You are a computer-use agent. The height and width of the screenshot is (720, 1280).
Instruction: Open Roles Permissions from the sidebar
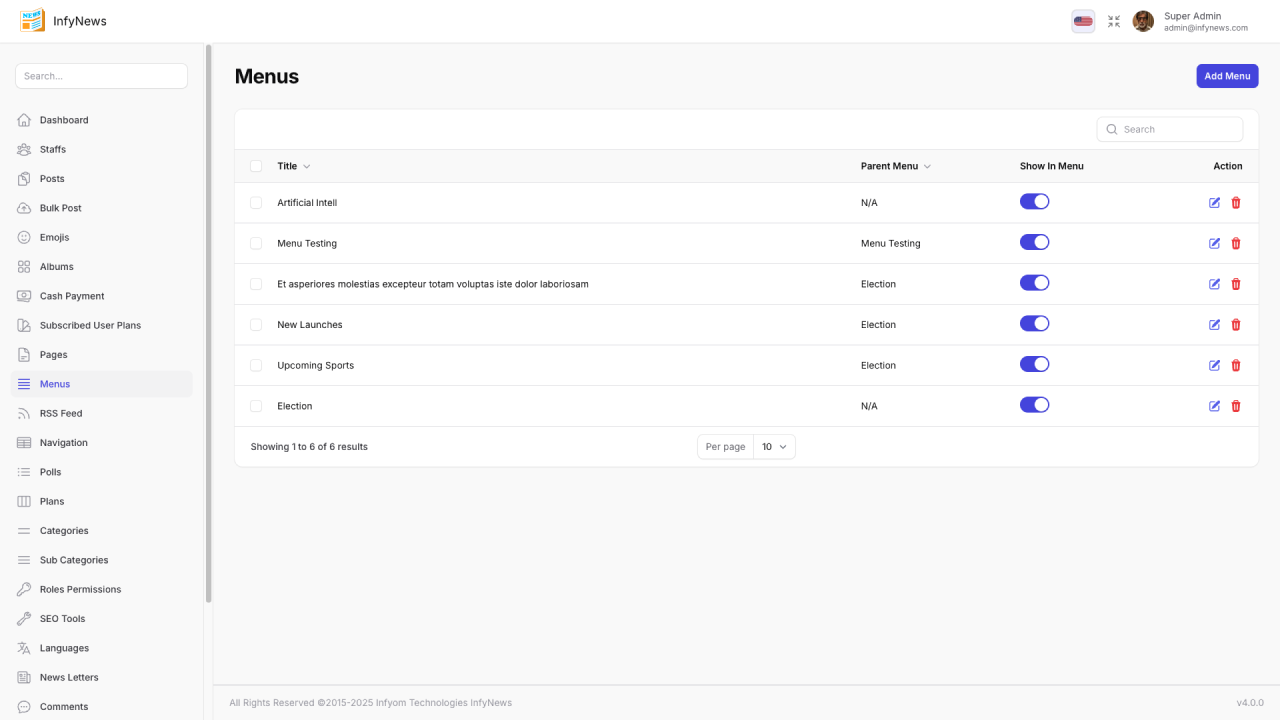click(x=80, y=589)
